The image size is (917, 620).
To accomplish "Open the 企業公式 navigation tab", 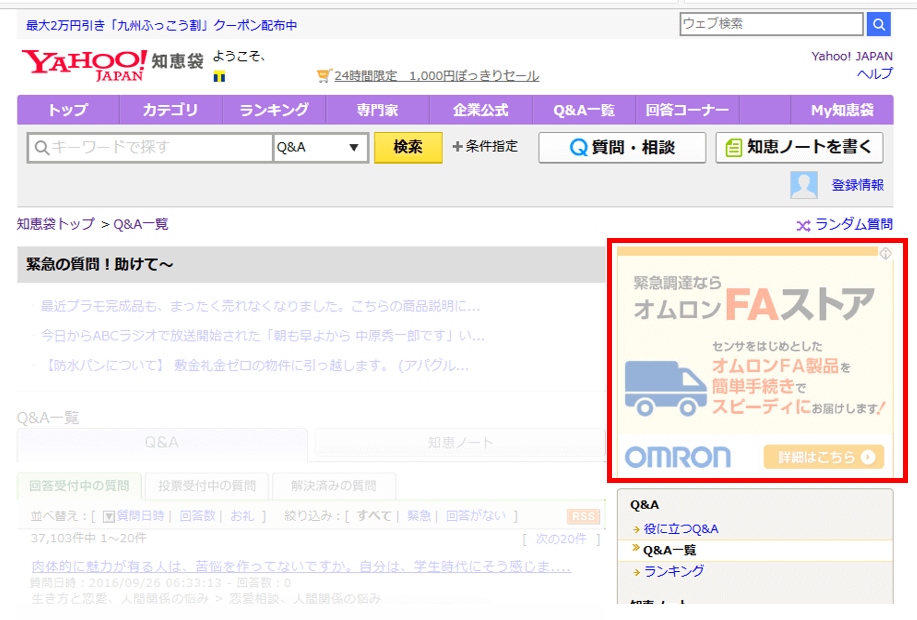I will click(481, 110).
